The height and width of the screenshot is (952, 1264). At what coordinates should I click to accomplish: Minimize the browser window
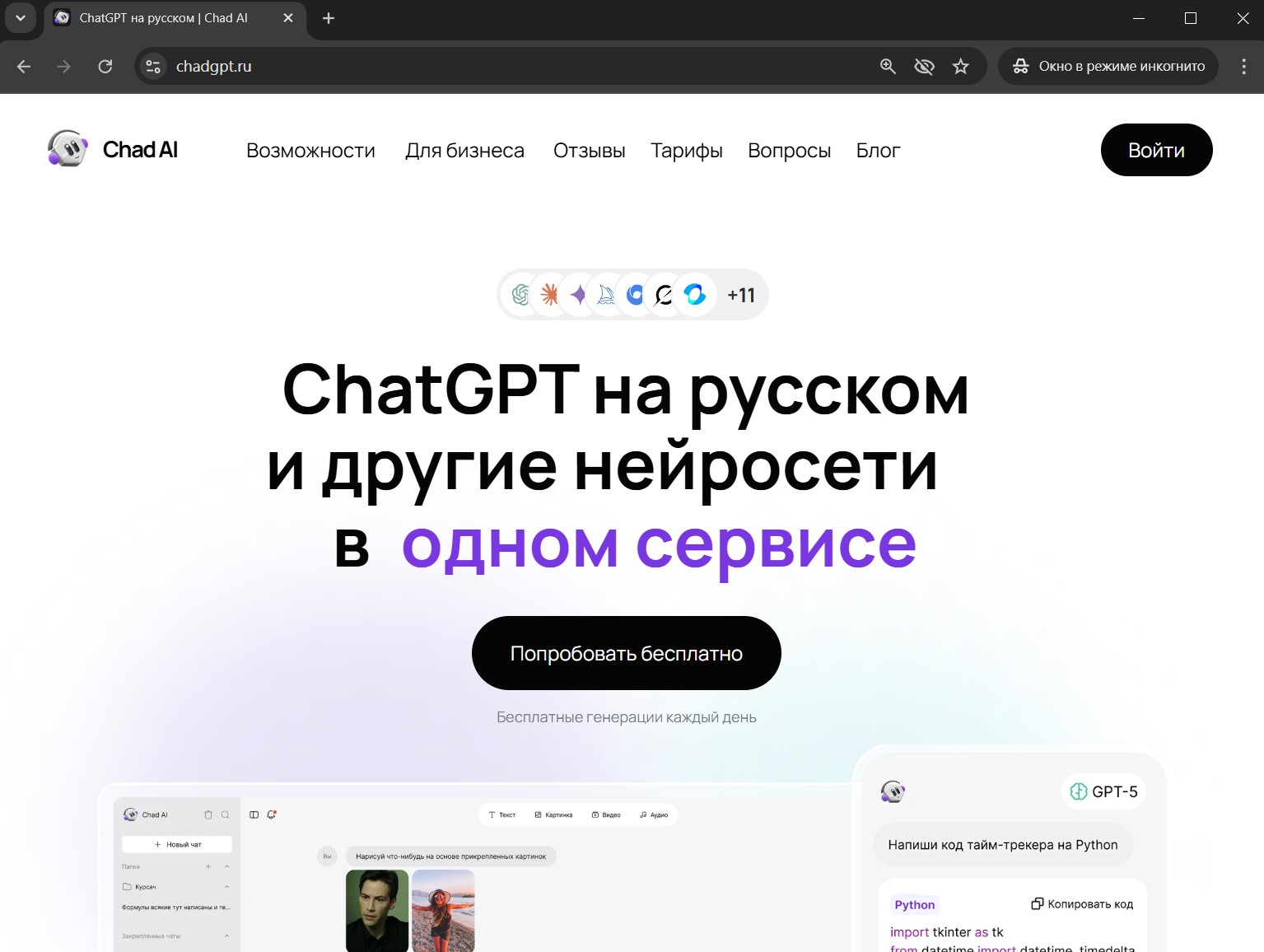click(x=1139, y=18)
